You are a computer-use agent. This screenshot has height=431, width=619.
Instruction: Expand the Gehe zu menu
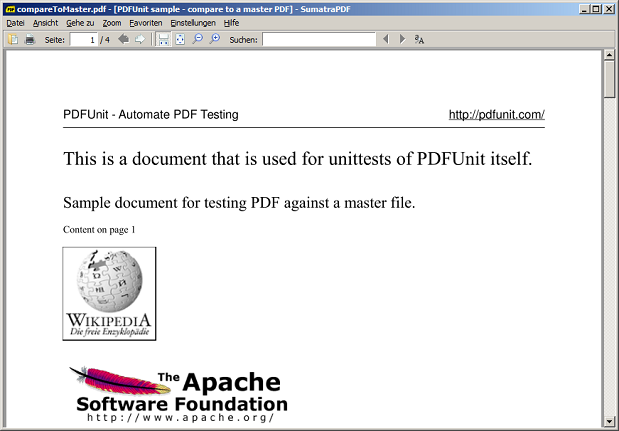80,22
